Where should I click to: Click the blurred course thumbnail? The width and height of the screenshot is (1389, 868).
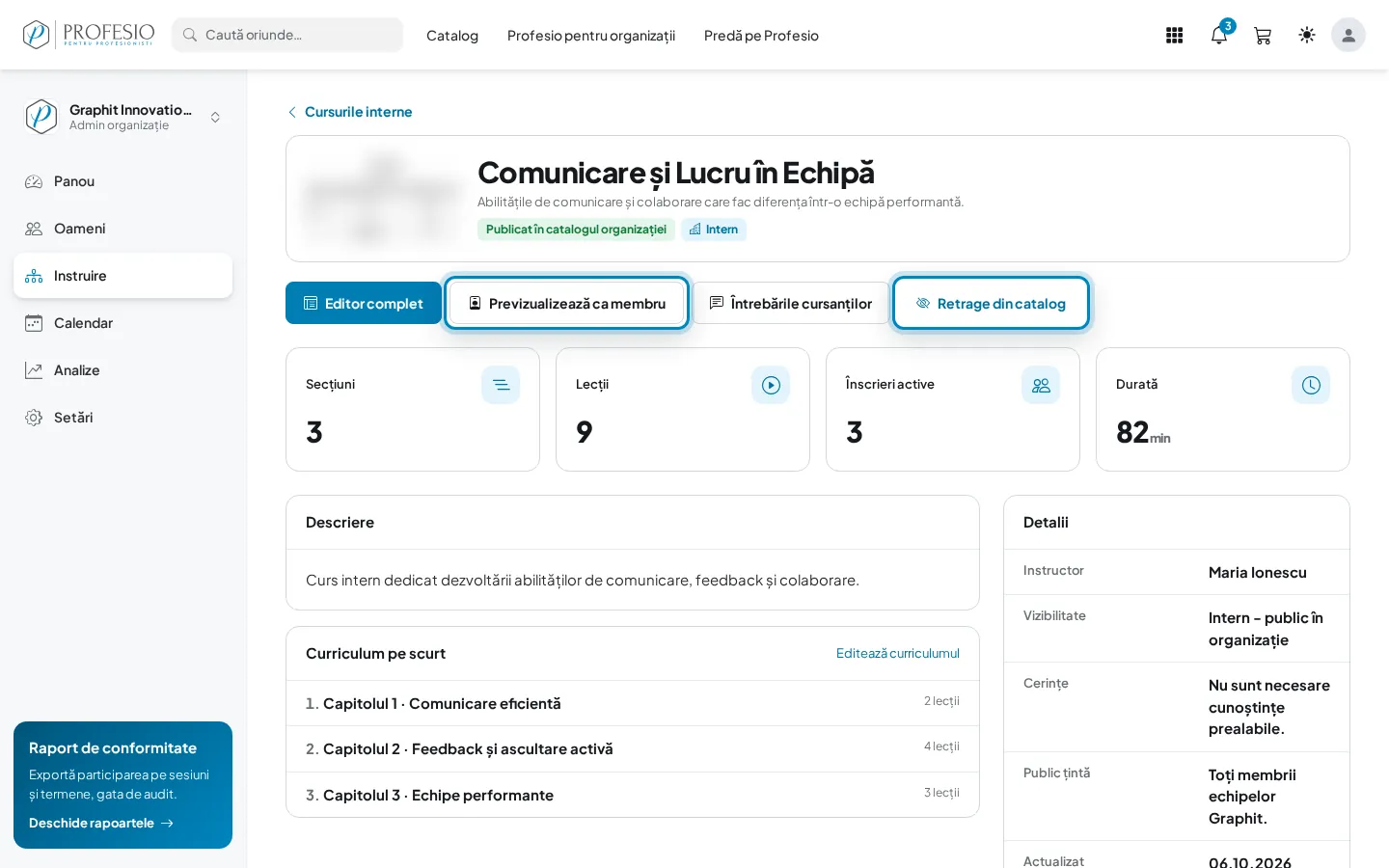click(382, 199)
